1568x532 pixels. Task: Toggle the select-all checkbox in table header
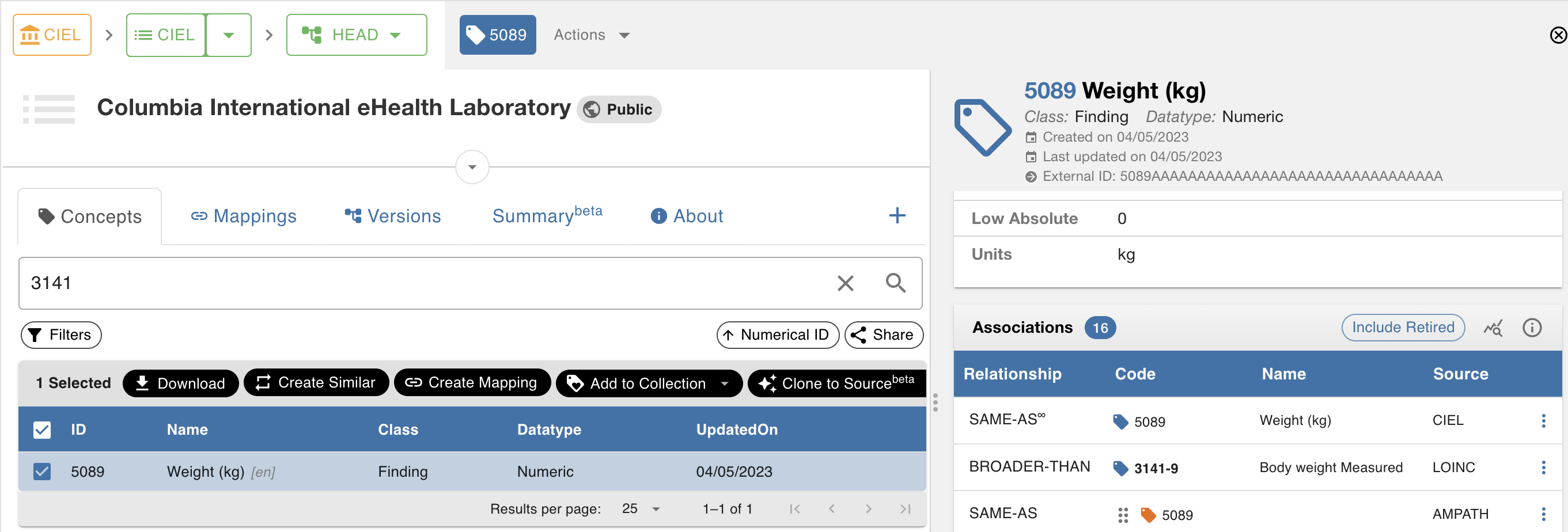(x=41, y=430)
